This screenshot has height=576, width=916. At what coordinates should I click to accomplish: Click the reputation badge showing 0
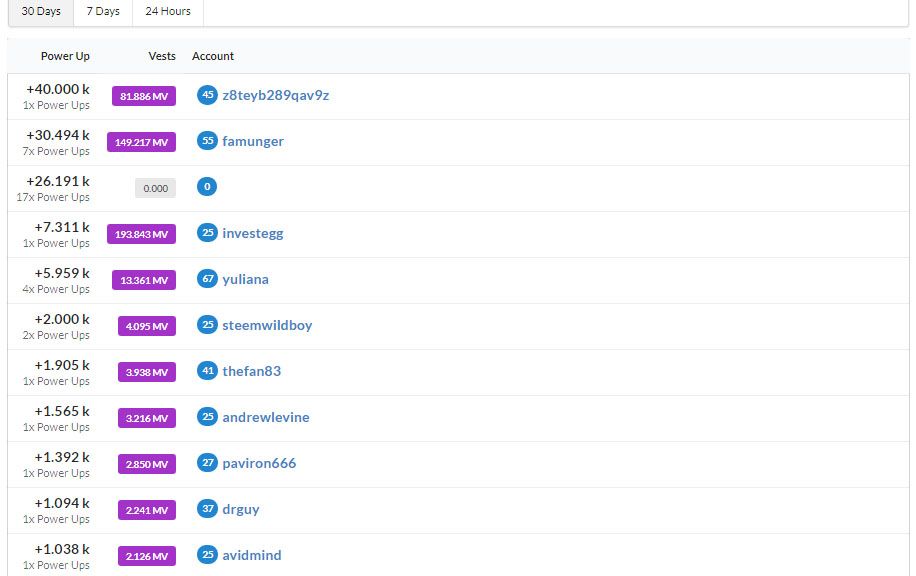pos(207,187)
